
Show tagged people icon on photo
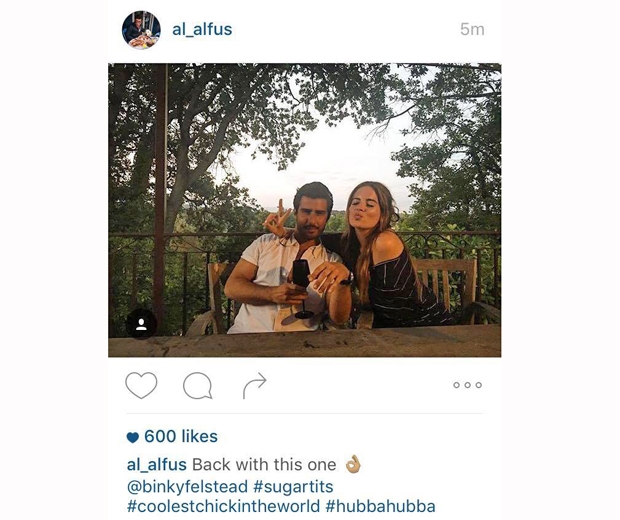[x=141, y=324]
